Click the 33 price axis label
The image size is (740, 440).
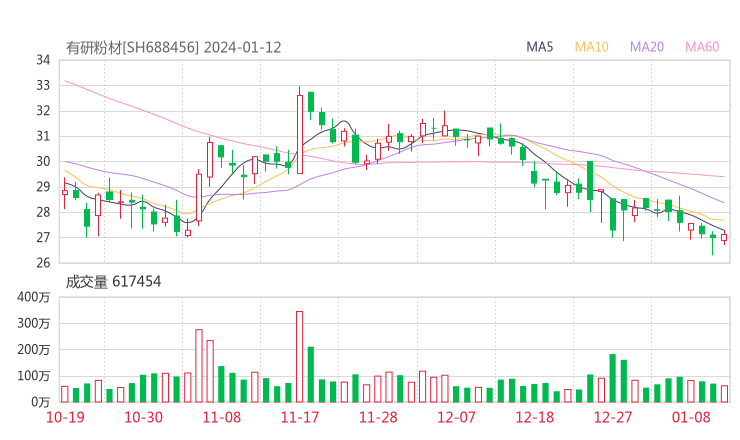[x=43, y=85]
